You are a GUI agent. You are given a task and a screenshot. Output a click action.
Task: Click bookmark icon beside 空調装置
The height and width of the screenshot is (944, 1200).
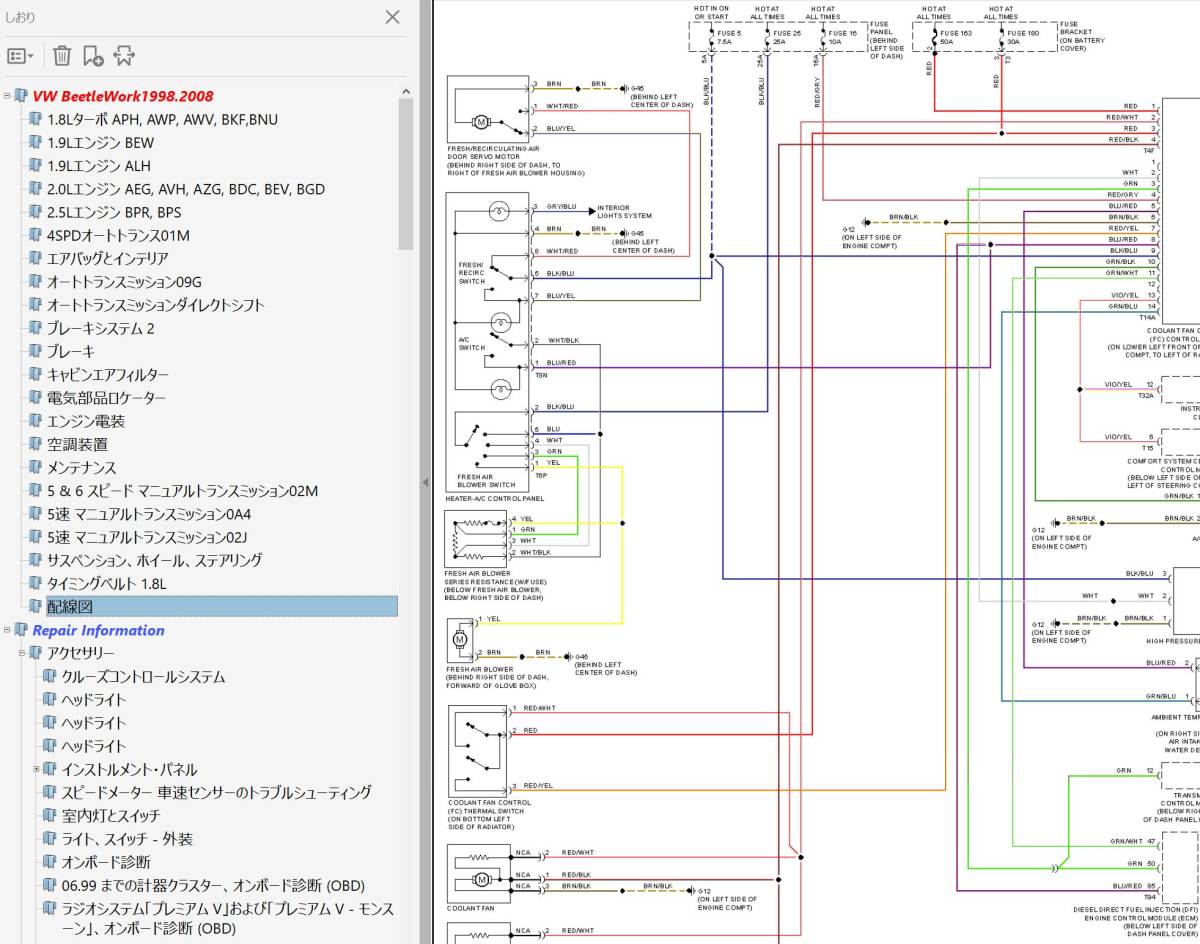pyautogui.click(x=36, y=444)
